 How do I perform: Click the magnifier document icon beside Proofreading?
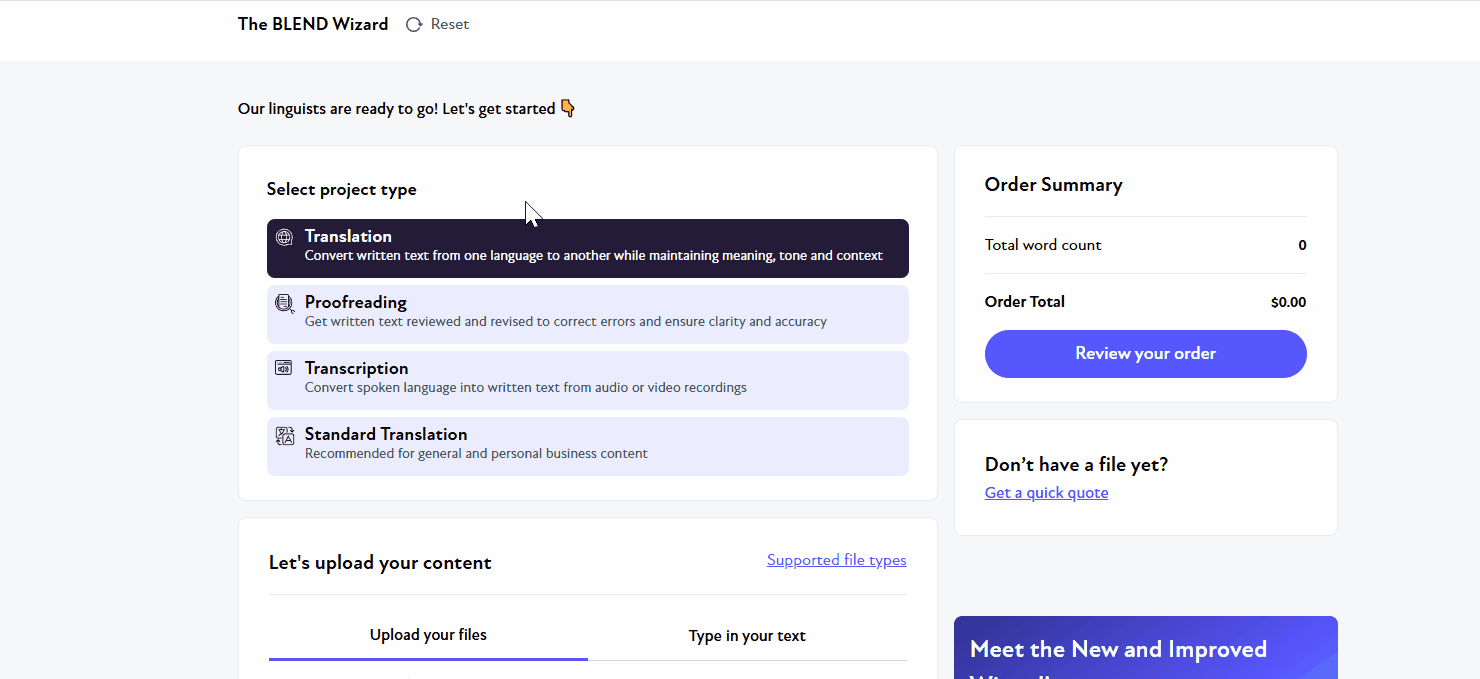pos(285,303)
